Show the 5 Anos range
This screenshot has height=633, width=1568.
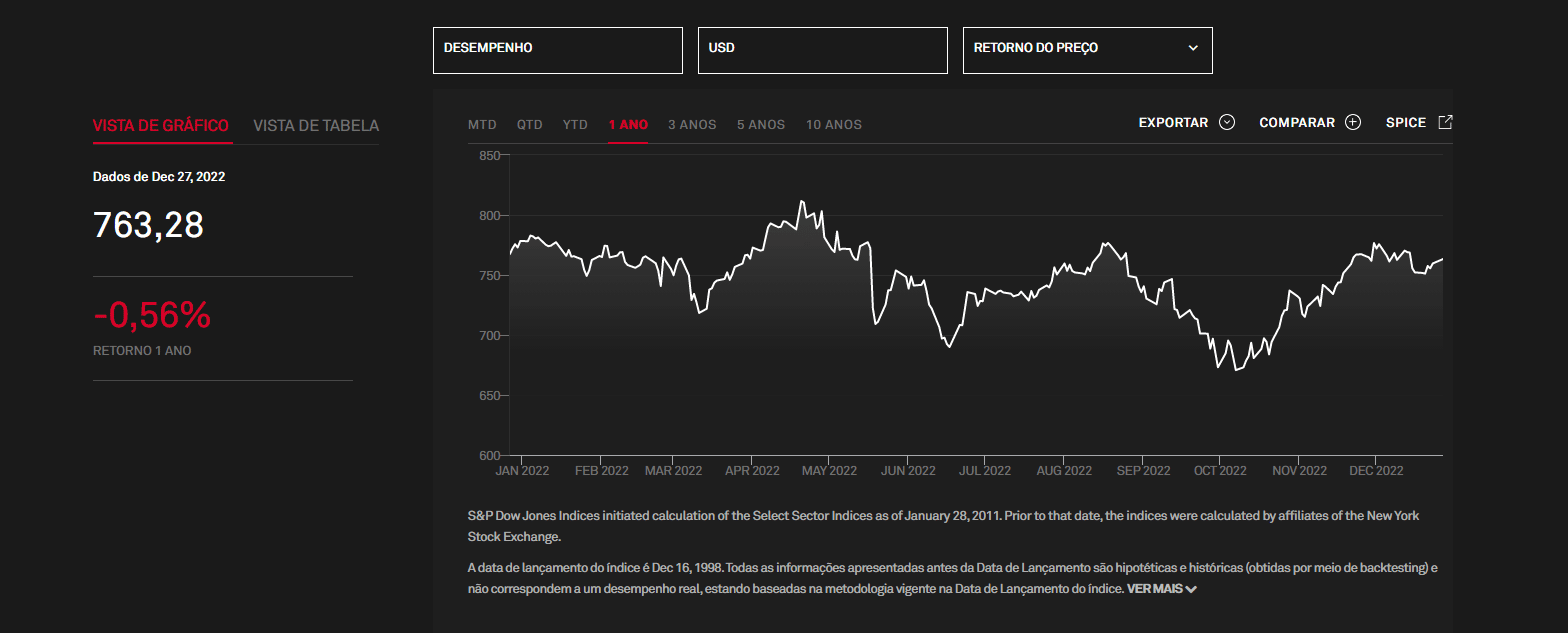(761, 125)
